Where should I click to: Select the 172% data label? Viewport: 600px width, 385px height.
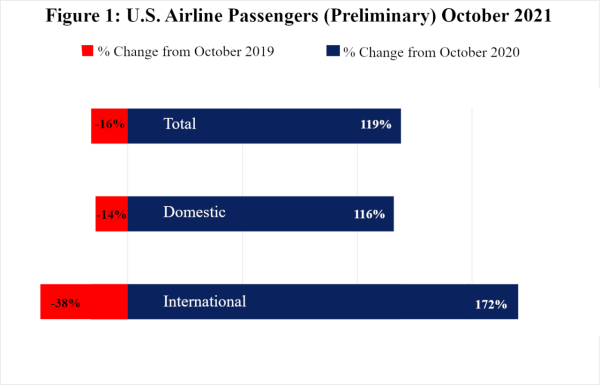click(491, 304)
